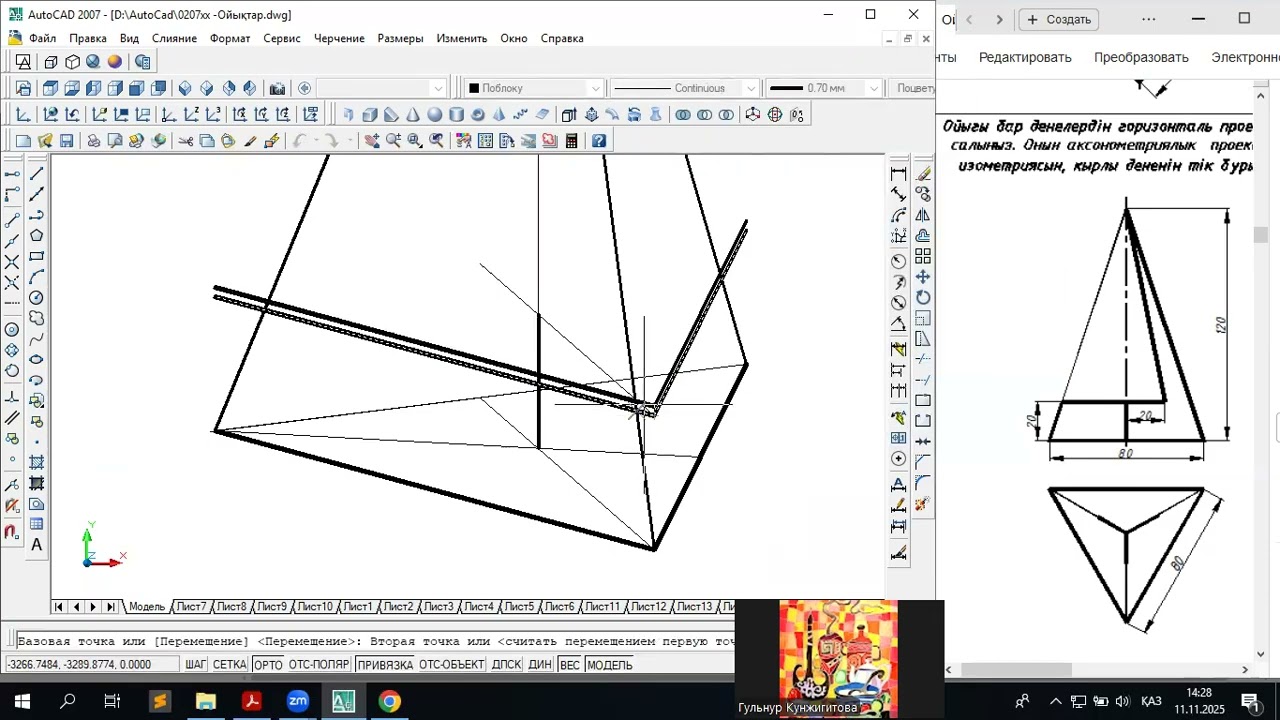Image resolution: width=1280 pixels, height=720 pixels.
Task: Toggle ВЕС lineweight display
Action: (x=570, y=665)
